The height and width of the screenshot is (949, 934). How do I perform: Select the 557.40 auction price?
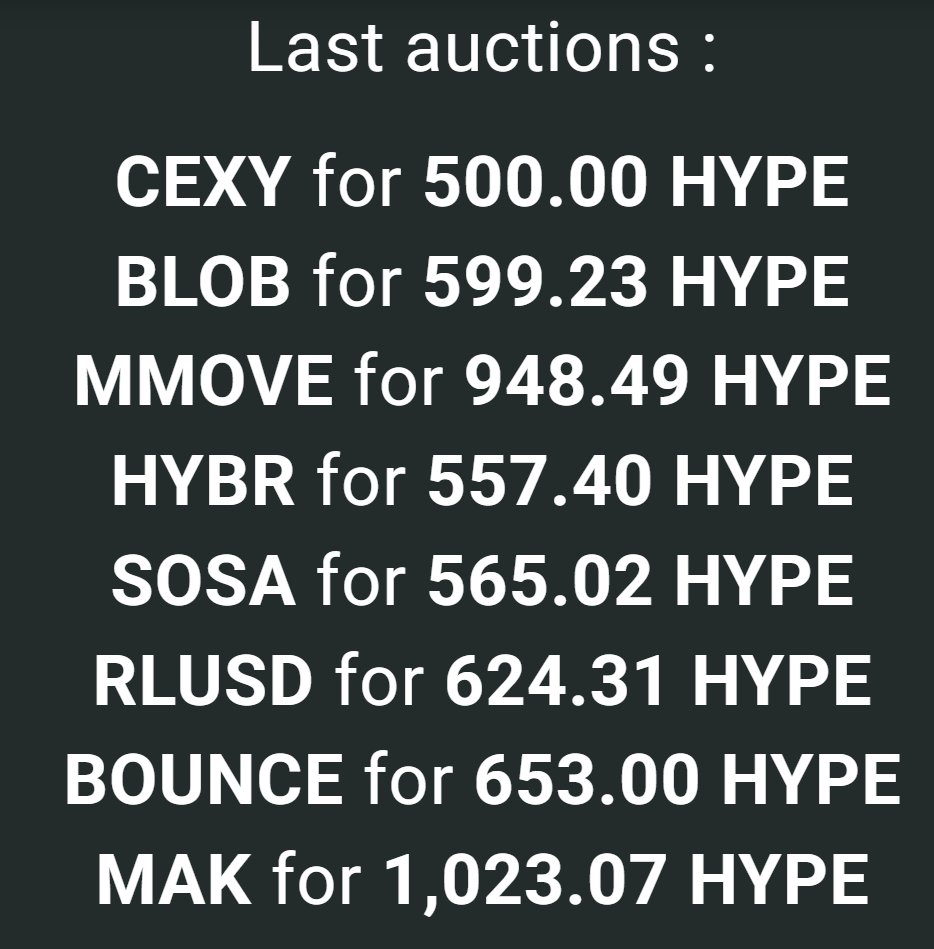click(x=540, y=480)
